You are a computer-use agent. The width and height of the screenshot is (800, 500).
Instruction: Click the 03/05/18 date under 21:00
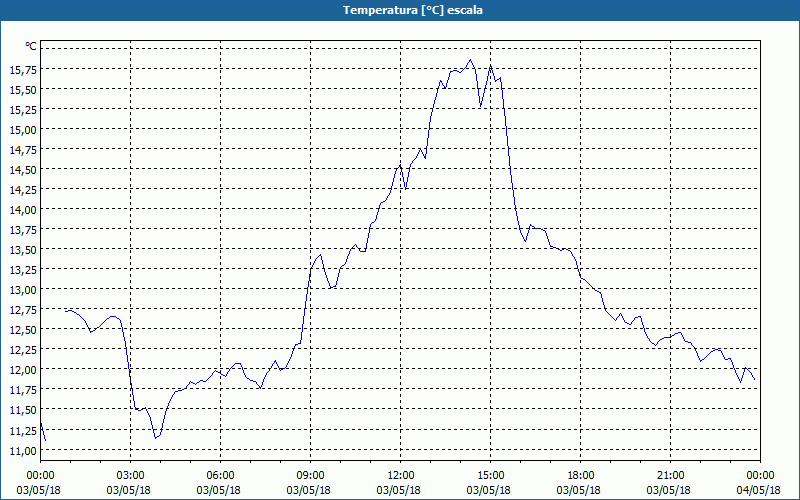tap(669, 490)
